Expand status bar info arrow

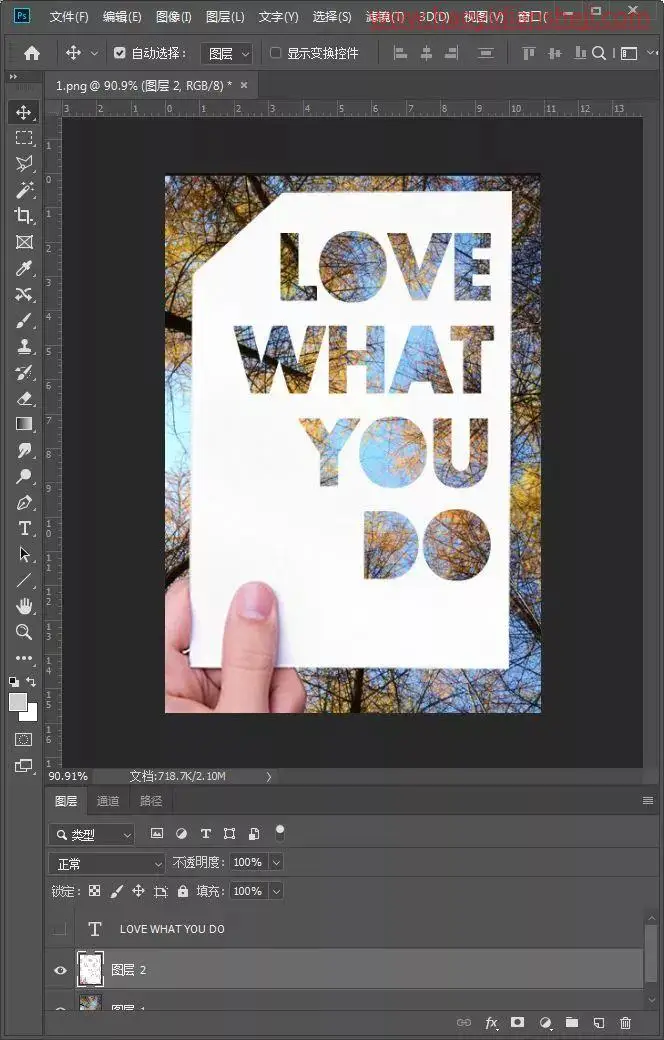coord(269,776)
